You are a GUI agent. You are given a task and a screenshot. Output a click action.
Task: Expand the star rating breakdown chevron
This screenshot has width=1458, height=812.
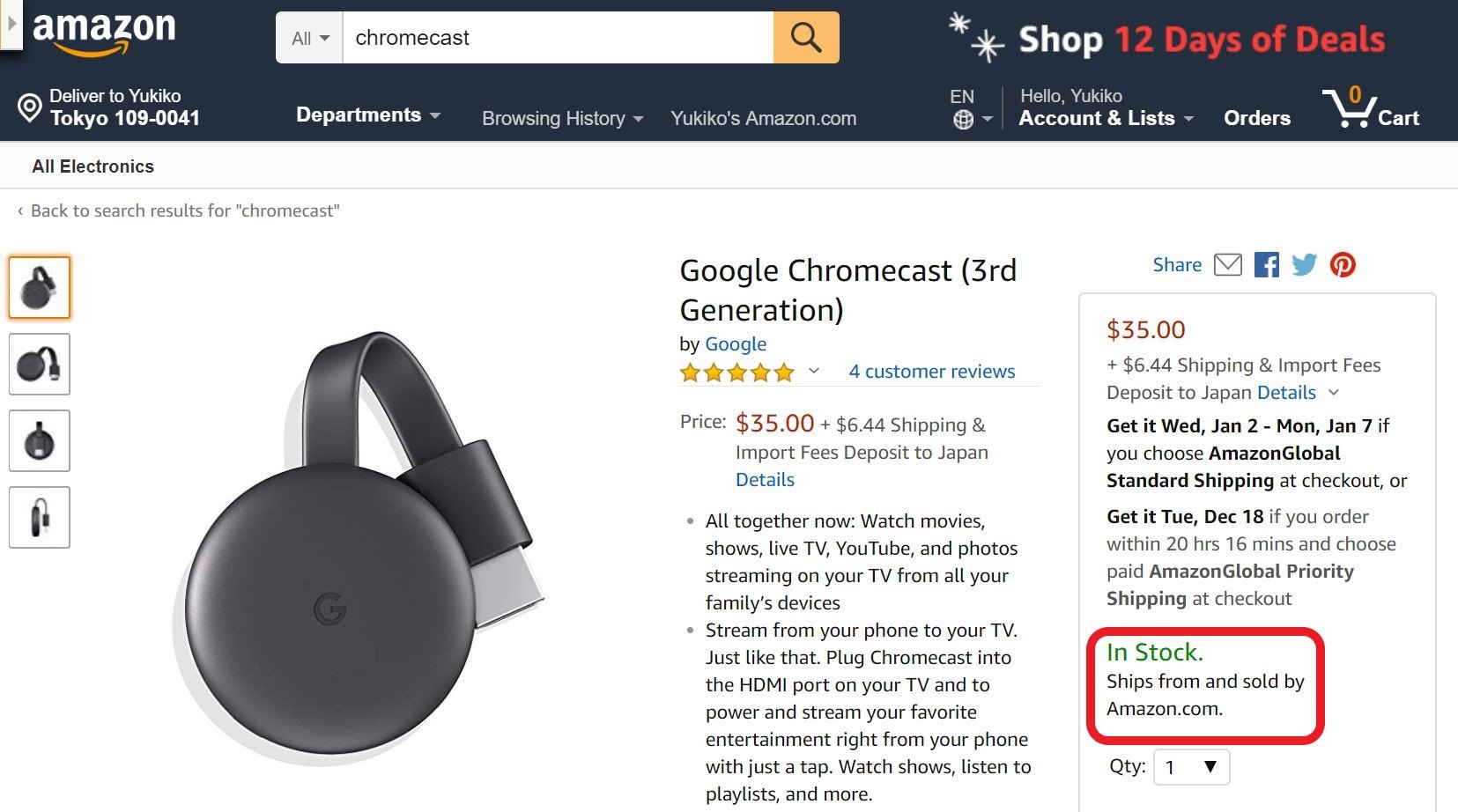point(814,373)
